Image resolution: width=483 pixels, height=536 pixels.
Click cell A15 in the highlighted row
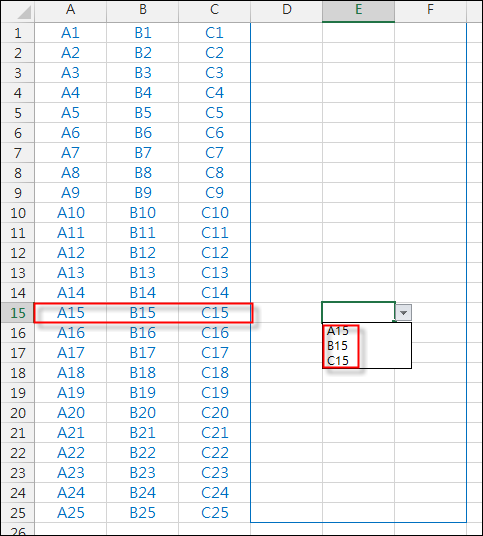coord(70,313)
